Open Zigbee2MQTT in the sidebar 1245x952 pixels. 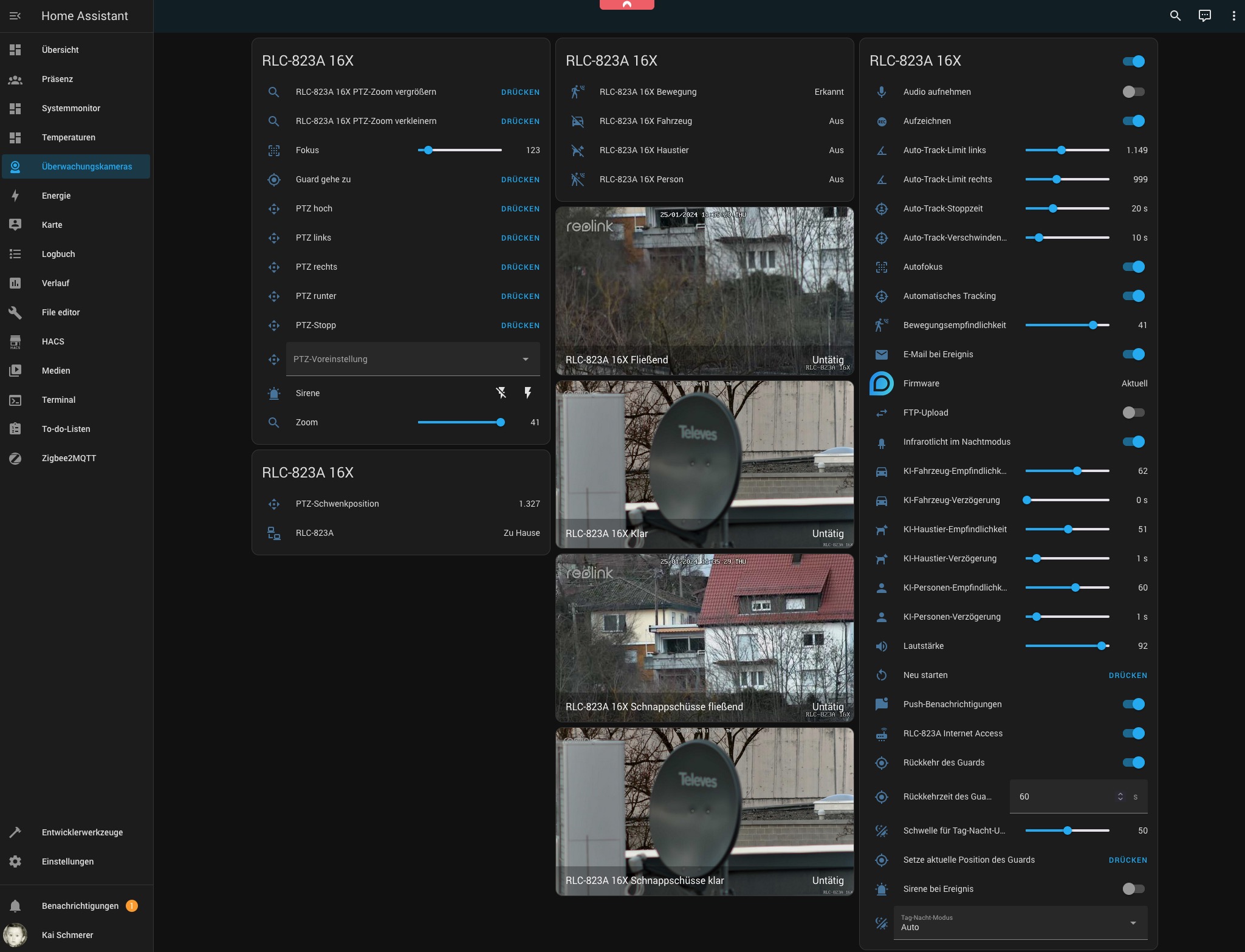[x=69, y=458]
